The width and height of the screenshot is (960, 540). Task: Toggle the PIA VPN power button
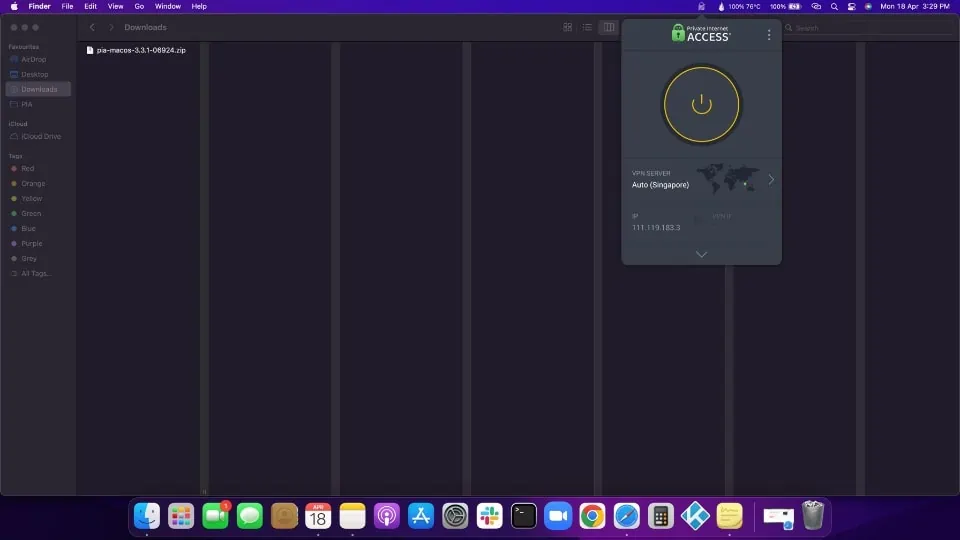tap(701, 105)
